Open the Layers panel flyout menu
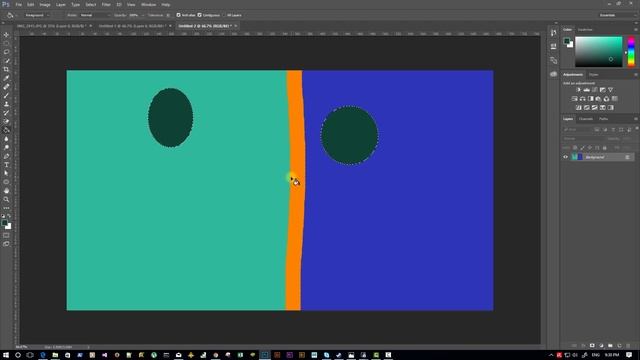Screen dimensions: 640x360 tap(636, 119)
